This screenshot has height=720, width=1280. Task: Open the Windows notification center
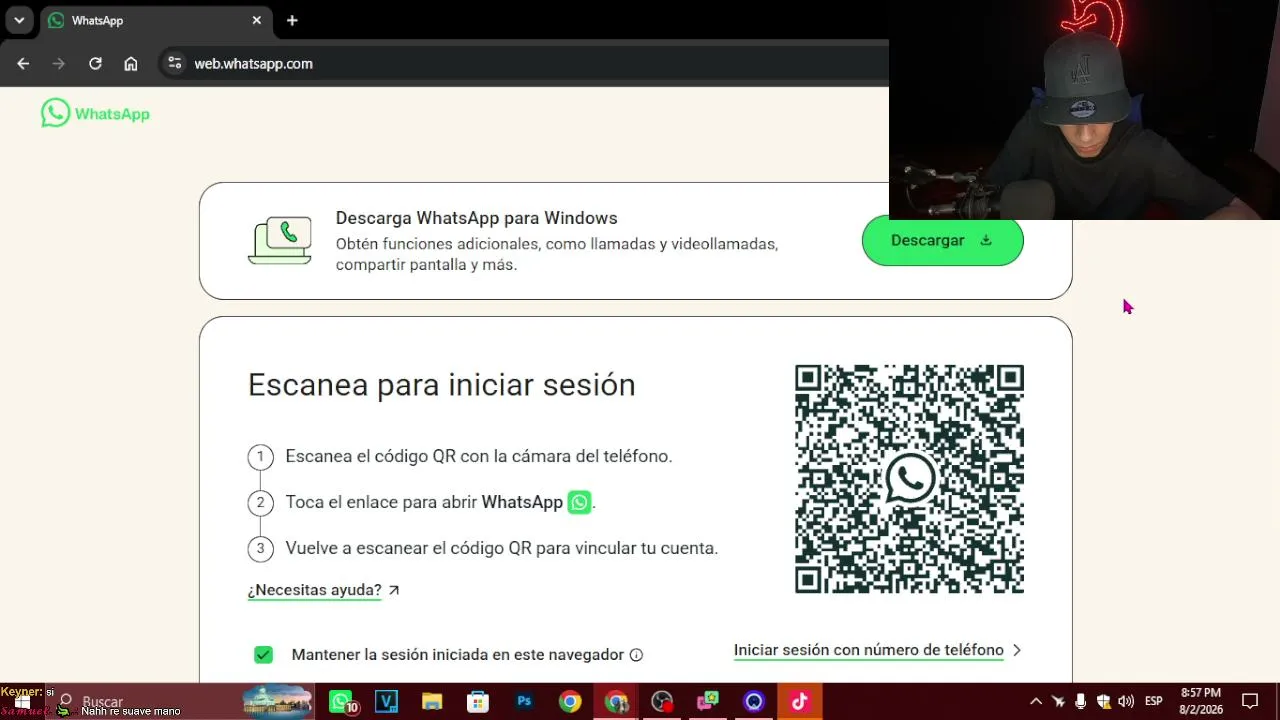point(1250,701)
